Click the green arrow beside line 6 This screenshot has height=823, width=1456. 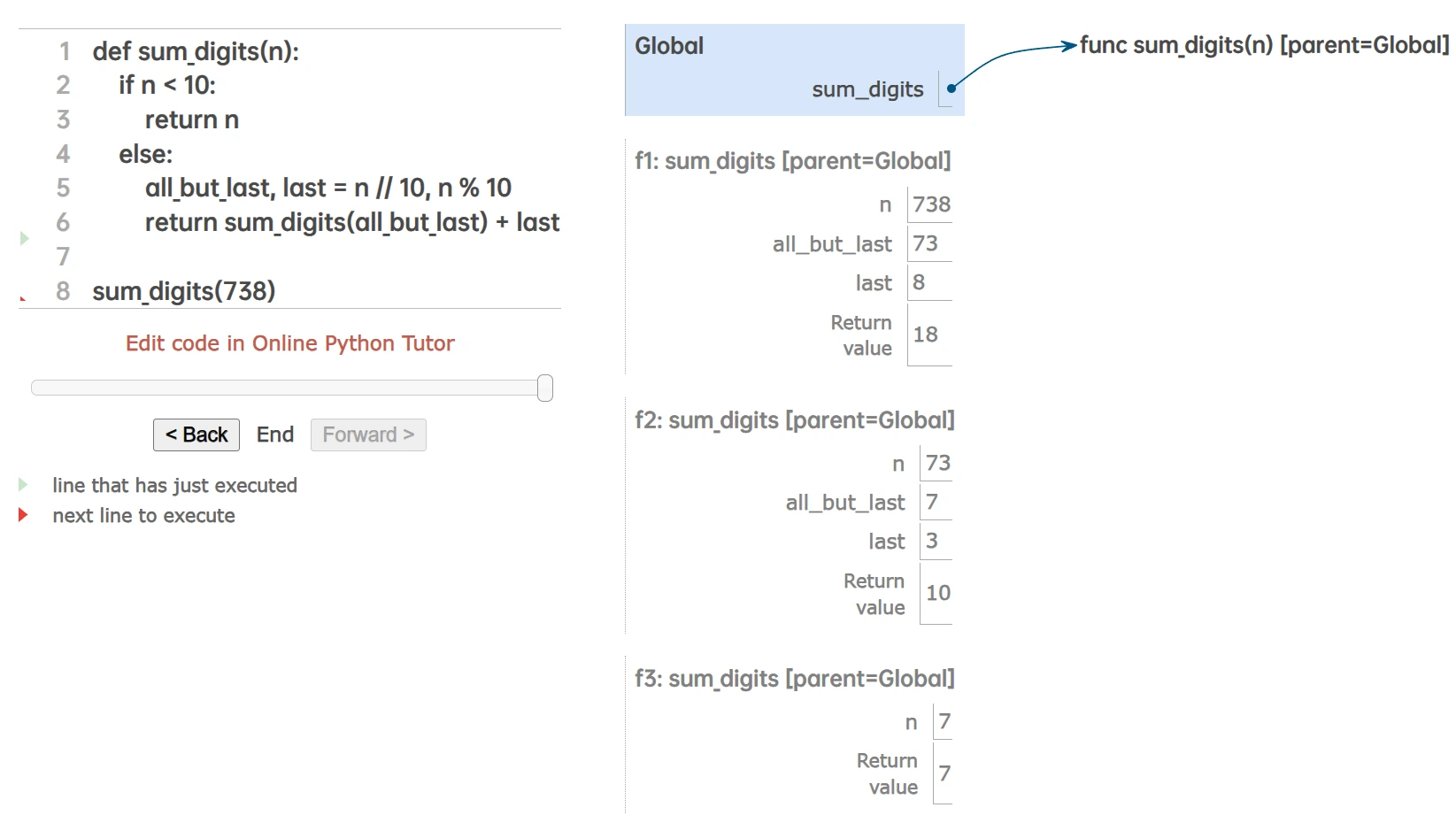pos(25,238)
